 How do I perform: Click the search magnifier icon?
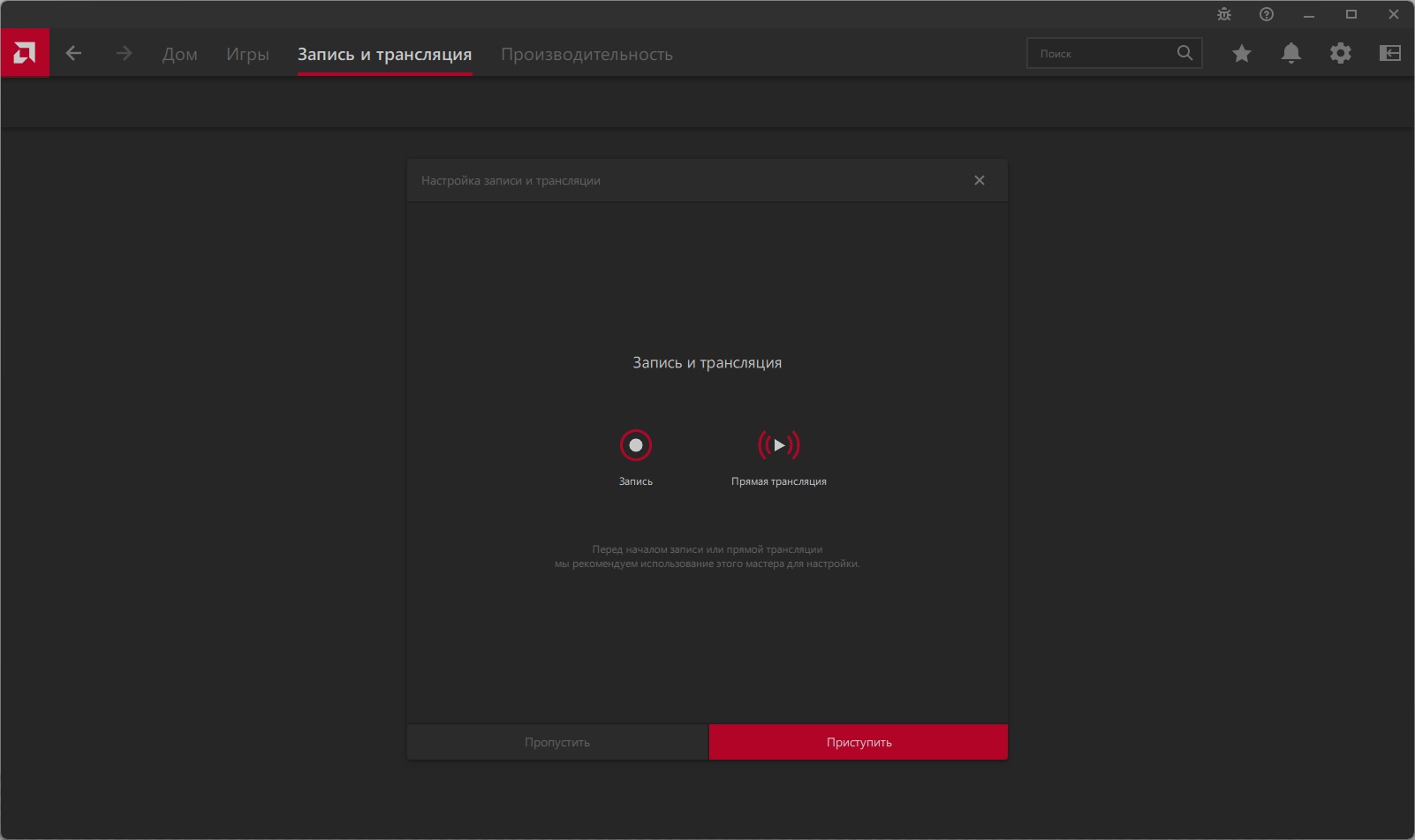click(x=1185, y=53)
